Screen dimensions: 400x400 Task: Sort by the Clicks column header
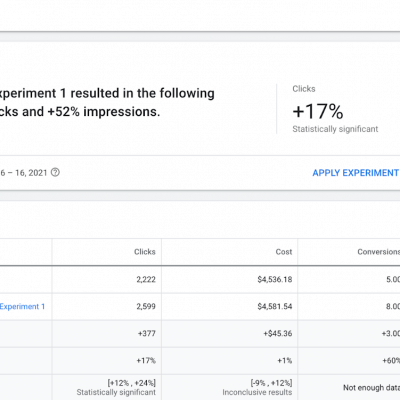[145, 252]
